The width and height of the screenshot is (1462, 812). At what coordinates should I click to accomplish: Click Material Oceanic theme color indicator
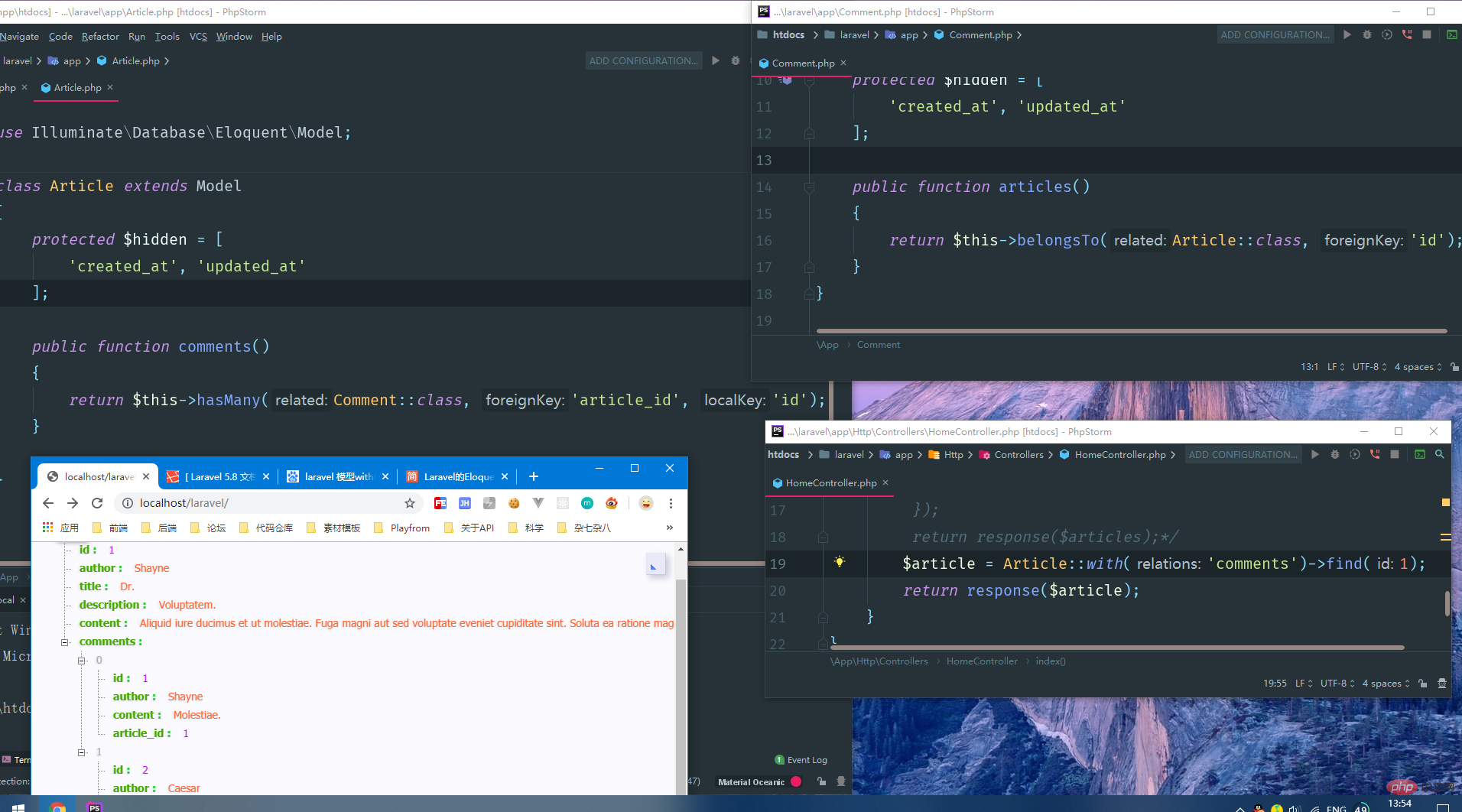pyautogui.click(x=796, y=781)
